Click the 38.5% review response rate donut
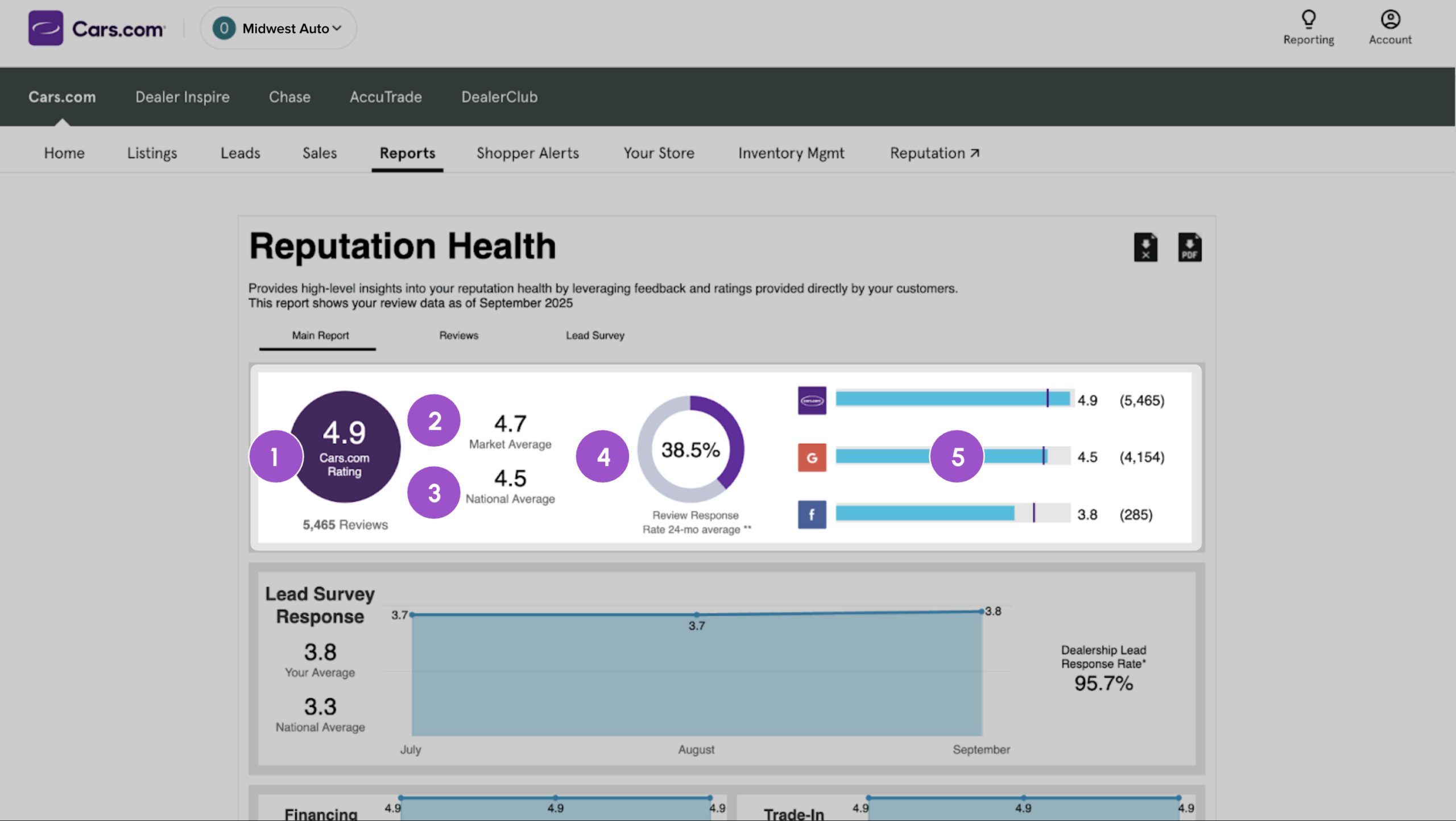The width and height of the screenshot is (1456, 821). coord(690,449)
